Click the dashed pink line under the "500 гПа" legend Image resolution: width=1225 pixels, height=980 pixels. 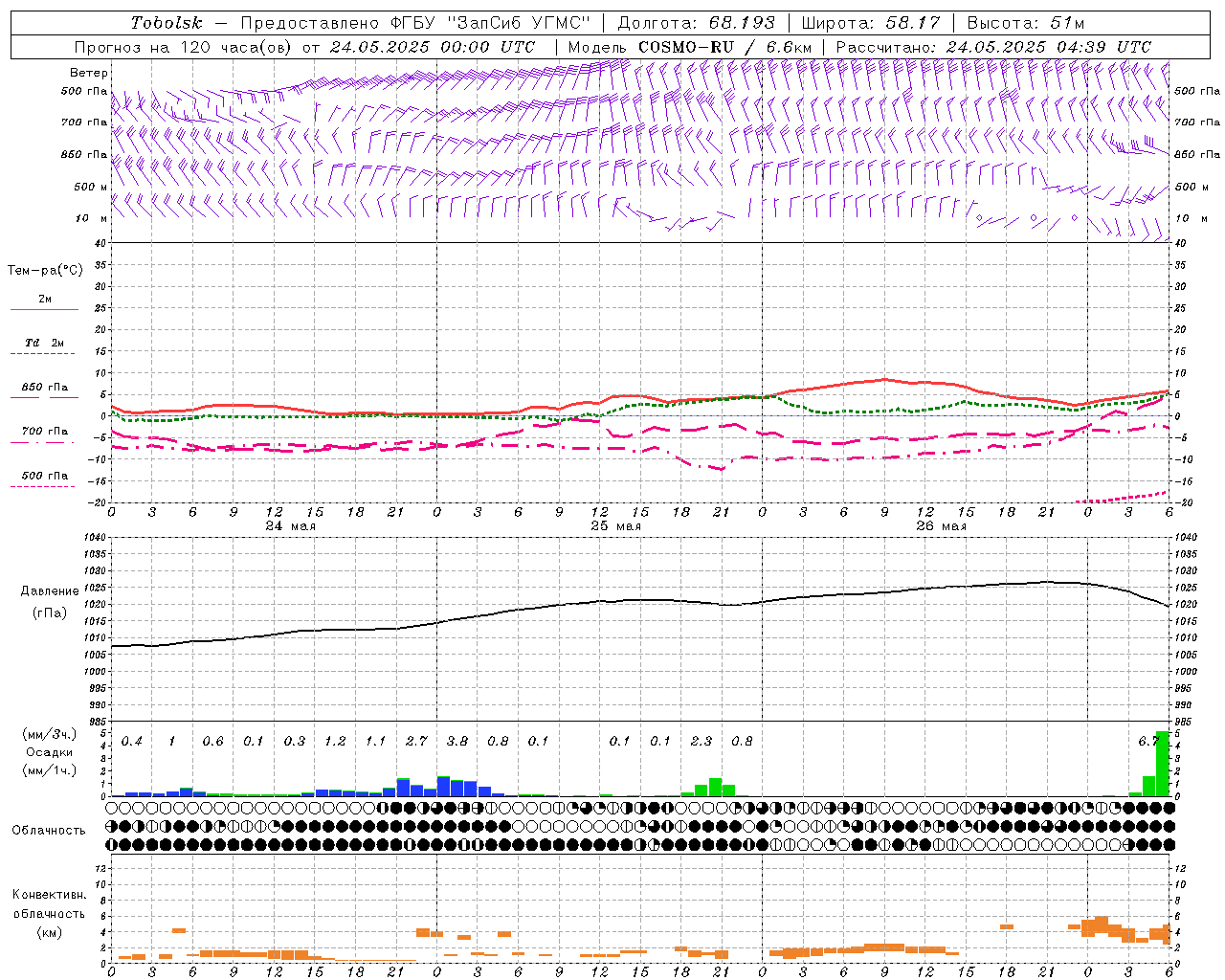(x=43, y=486)
